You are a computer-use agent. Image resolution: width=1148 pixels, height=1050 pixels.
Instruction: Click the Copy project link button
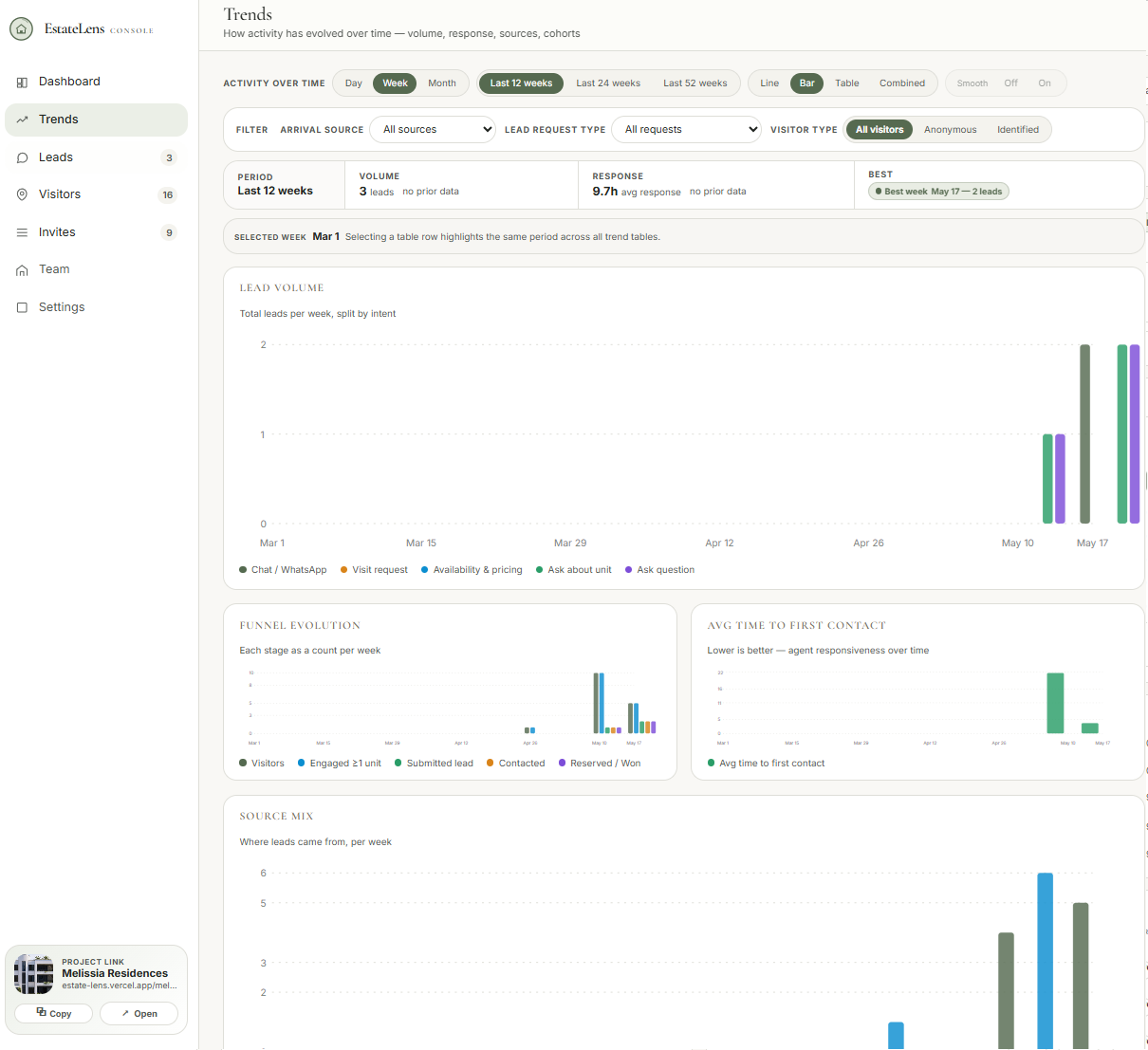pyautogui.click(x=53, y=1013)
